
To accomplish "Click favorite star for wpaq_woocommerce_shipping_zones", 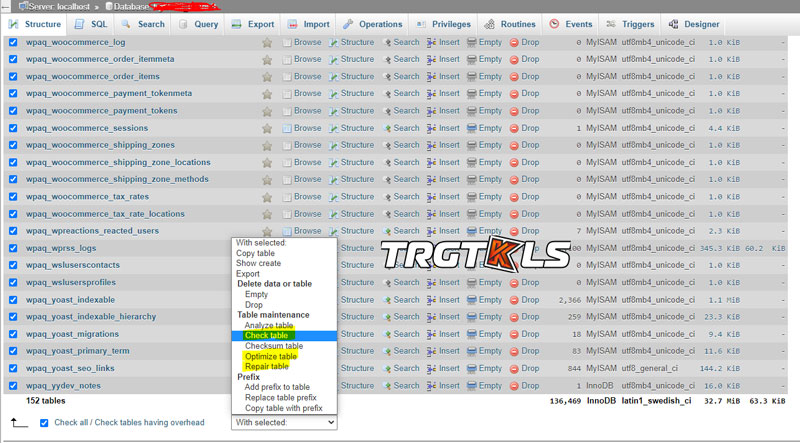I will pyautogui.click(x=267, y=145).
